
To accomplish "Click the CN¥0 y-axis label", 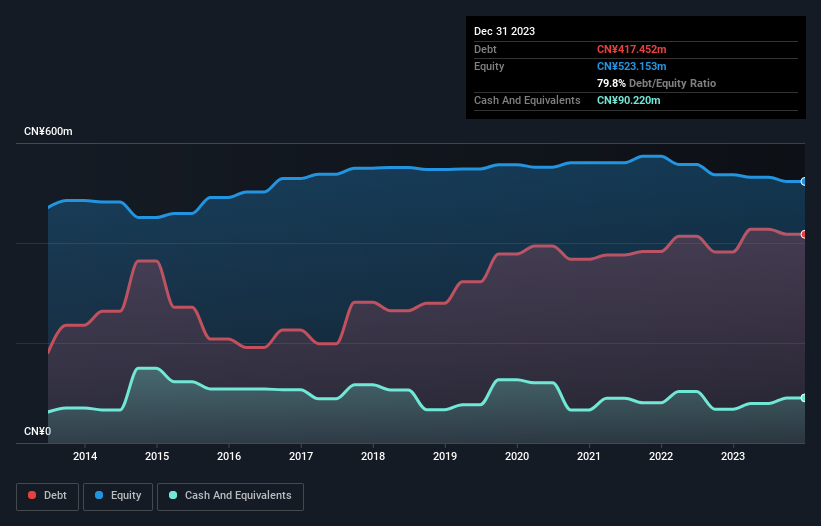I will click(37, 431).
